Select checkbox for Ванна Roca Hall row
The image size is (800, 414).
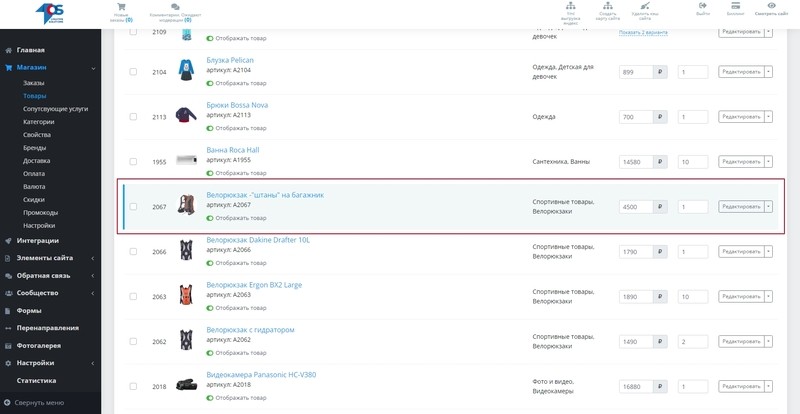(x=133, y=162)
